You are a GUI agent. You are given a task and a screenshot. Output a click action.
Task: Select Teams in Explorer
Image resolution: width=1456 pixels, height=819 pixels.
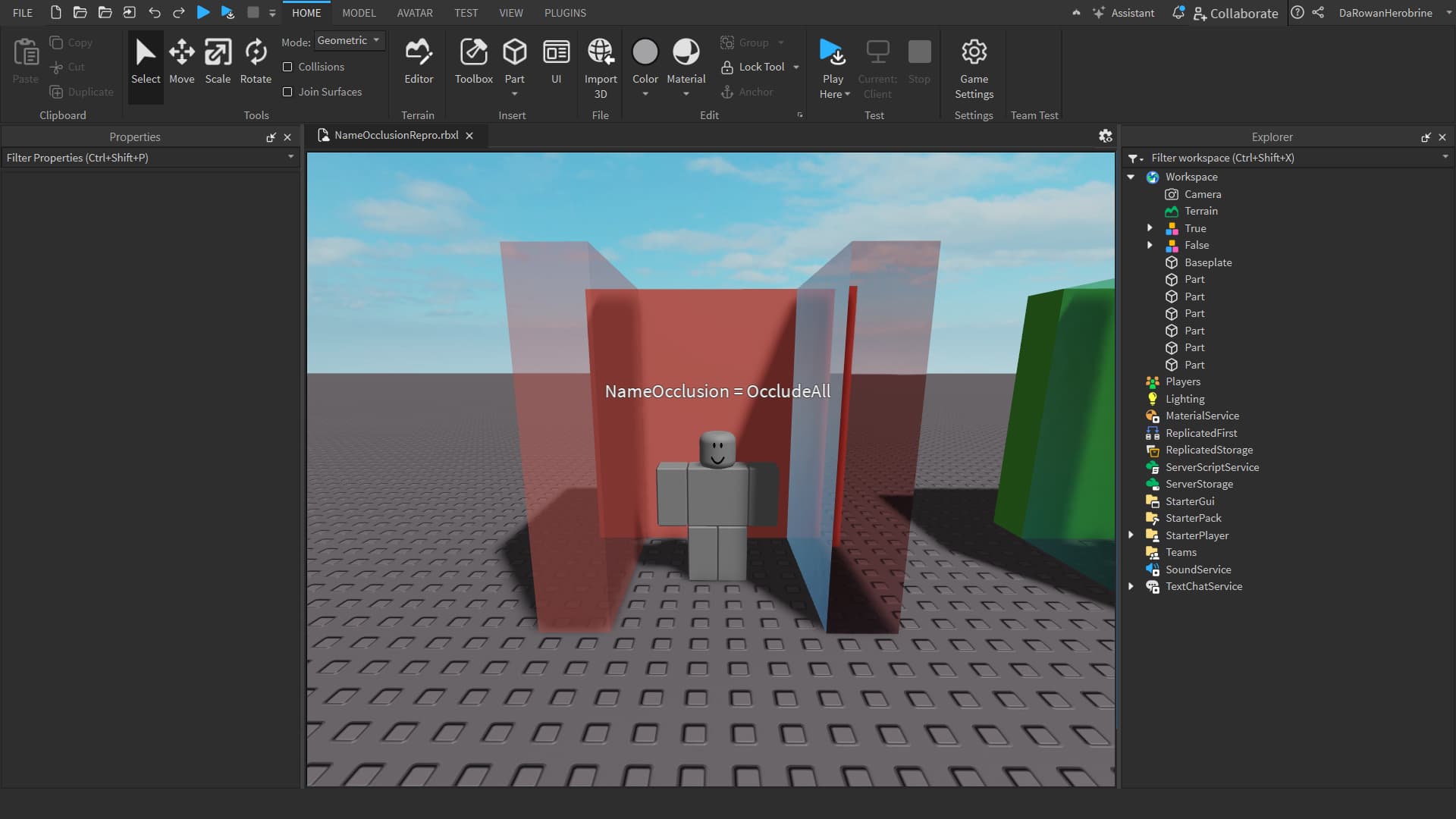pos(1181,552)
